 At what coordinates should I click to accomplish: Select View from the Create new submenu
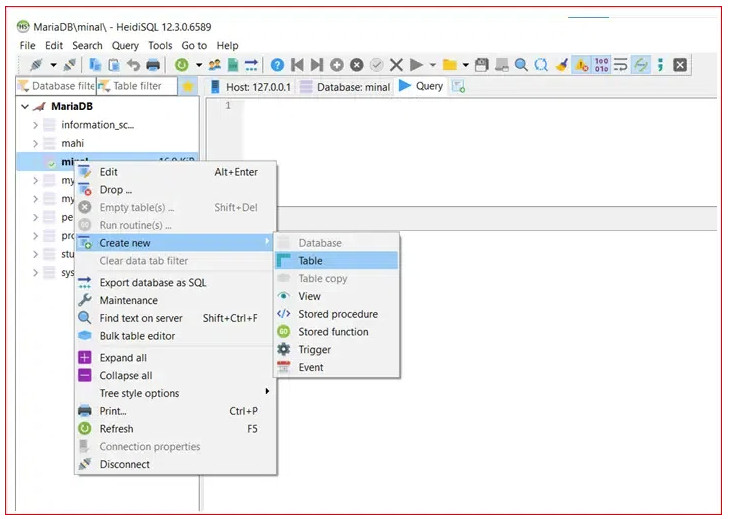pyautogui.click(x=337, y=296)
